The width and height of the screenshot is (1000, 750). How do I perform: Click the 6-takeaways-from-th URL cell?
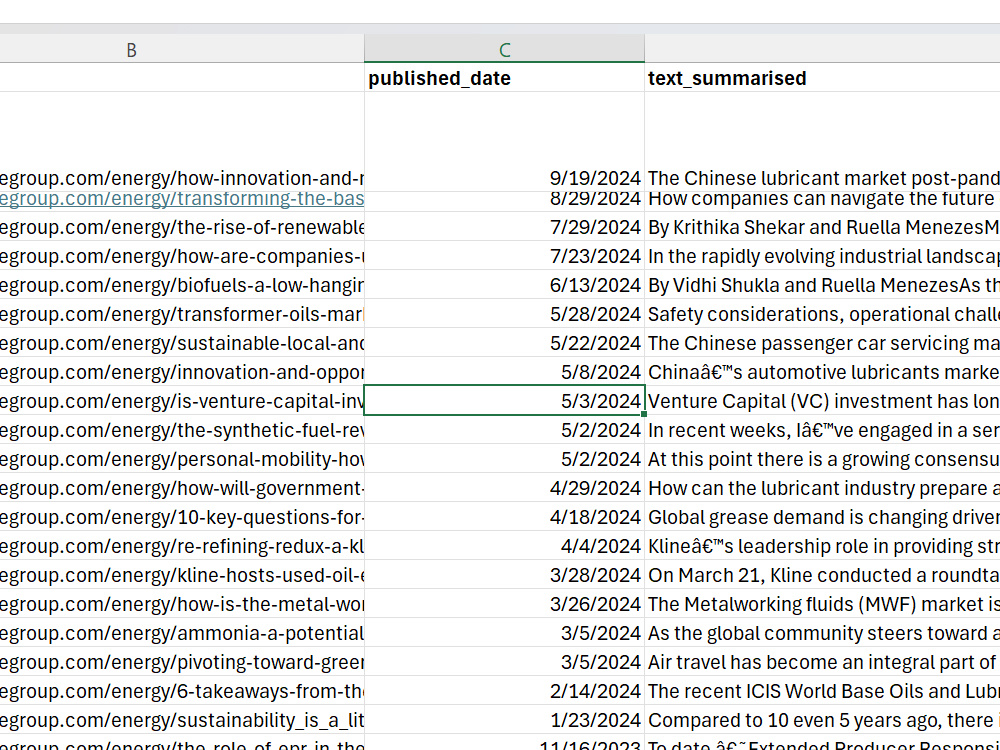click(x=182, y=691)
